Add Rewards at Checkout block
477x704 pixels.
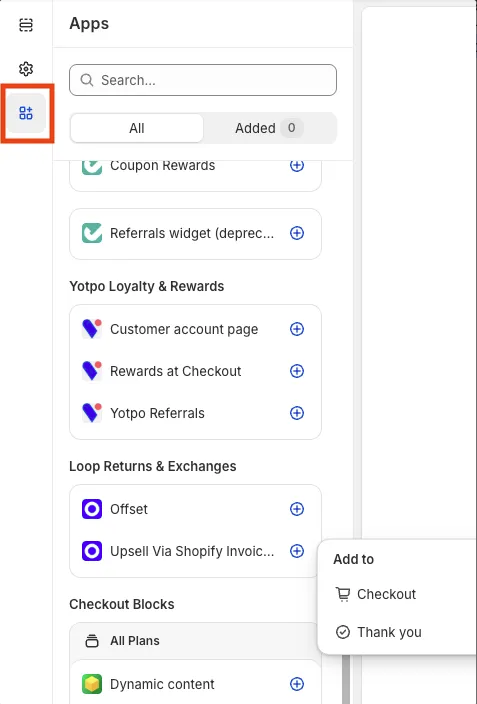[297, 371]
